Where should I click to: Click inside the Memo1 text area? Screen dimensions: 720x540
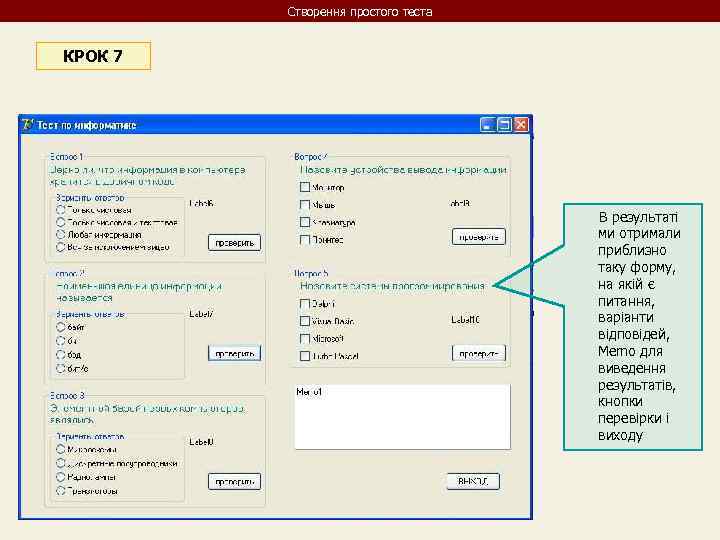point(402,417)
